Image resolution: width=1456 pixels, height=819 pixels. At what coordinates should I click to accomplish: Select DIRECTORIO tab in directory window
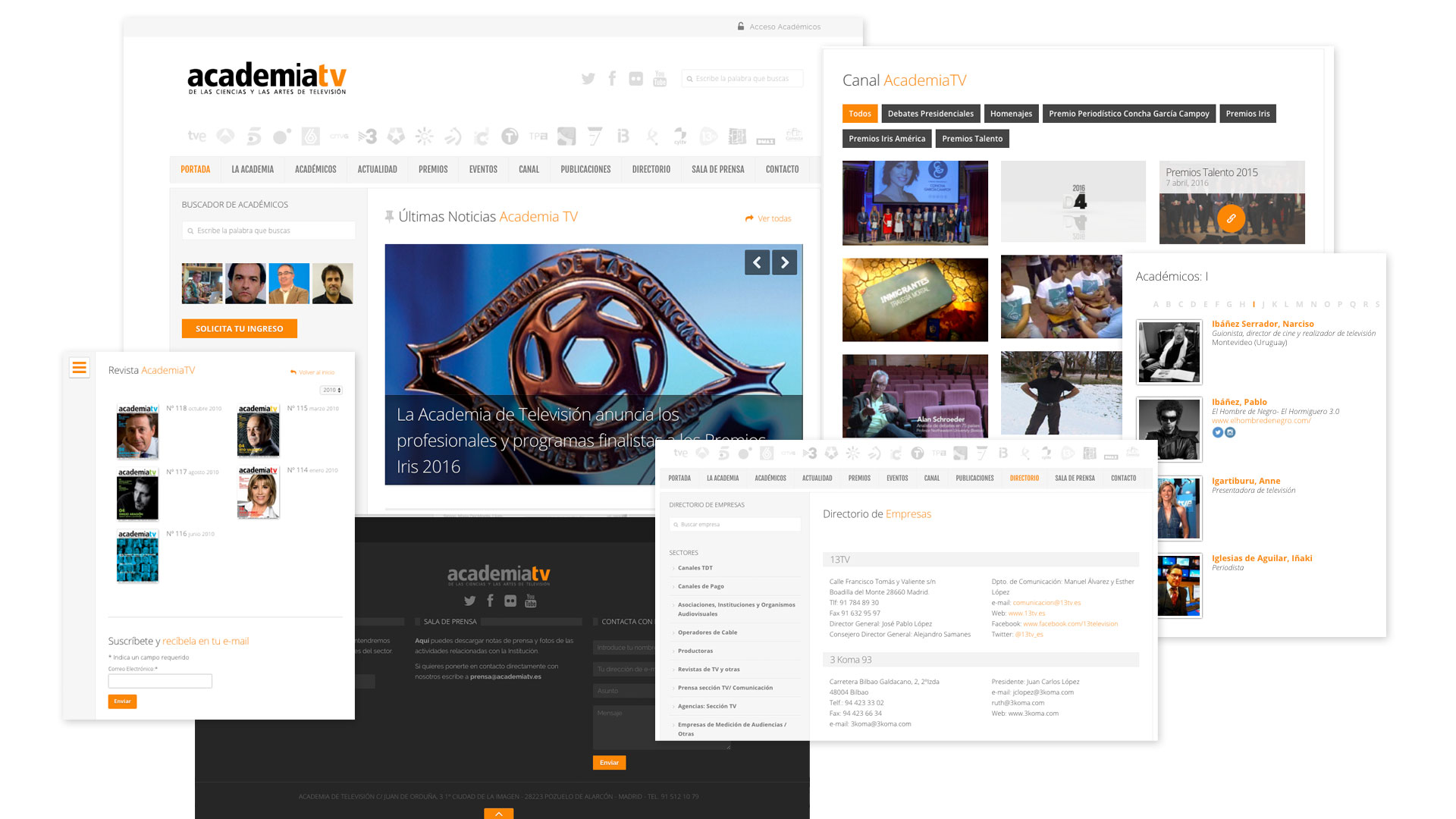click(1025, 478)
